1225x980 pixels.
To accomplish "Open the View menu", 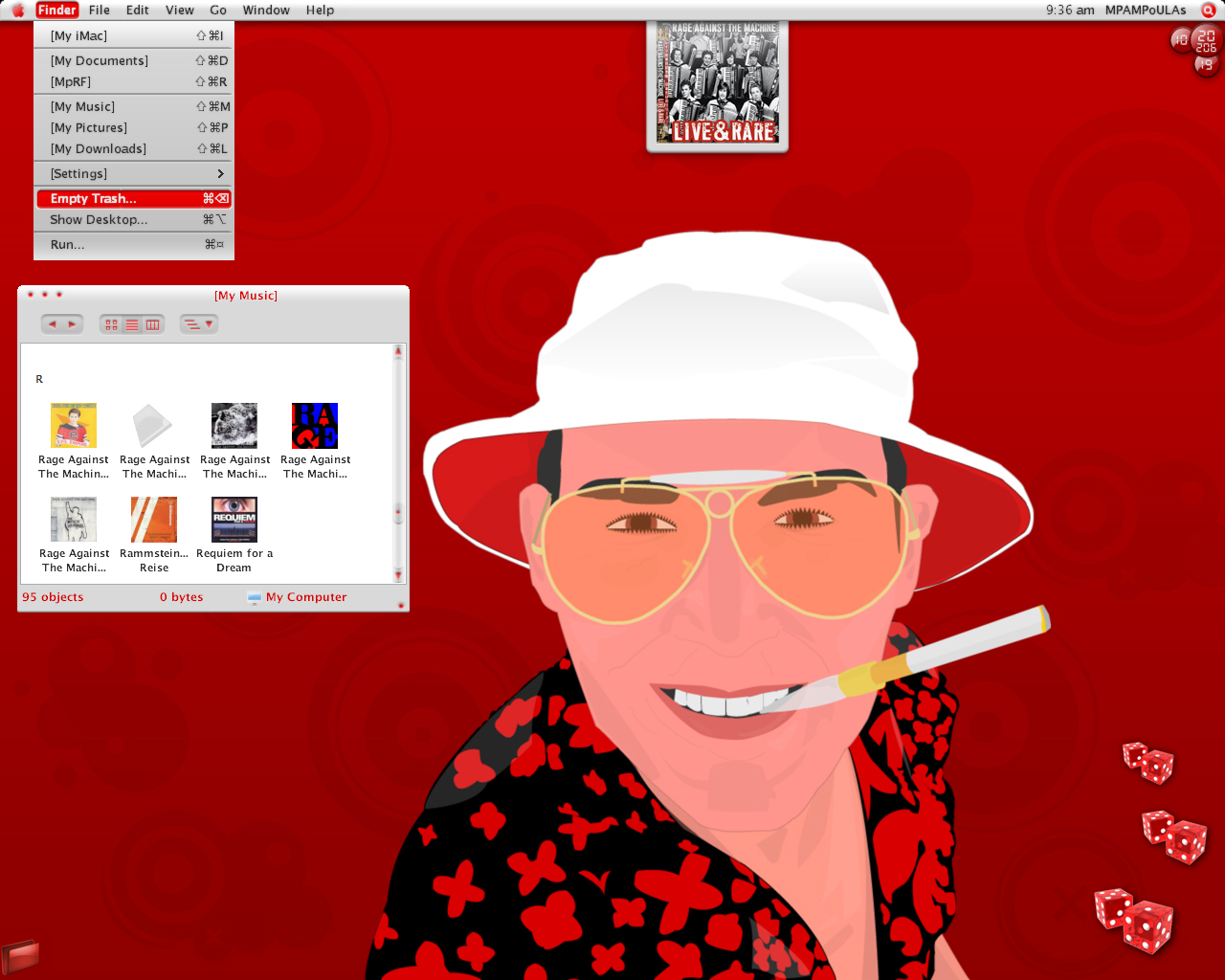I will coord(180,11).
